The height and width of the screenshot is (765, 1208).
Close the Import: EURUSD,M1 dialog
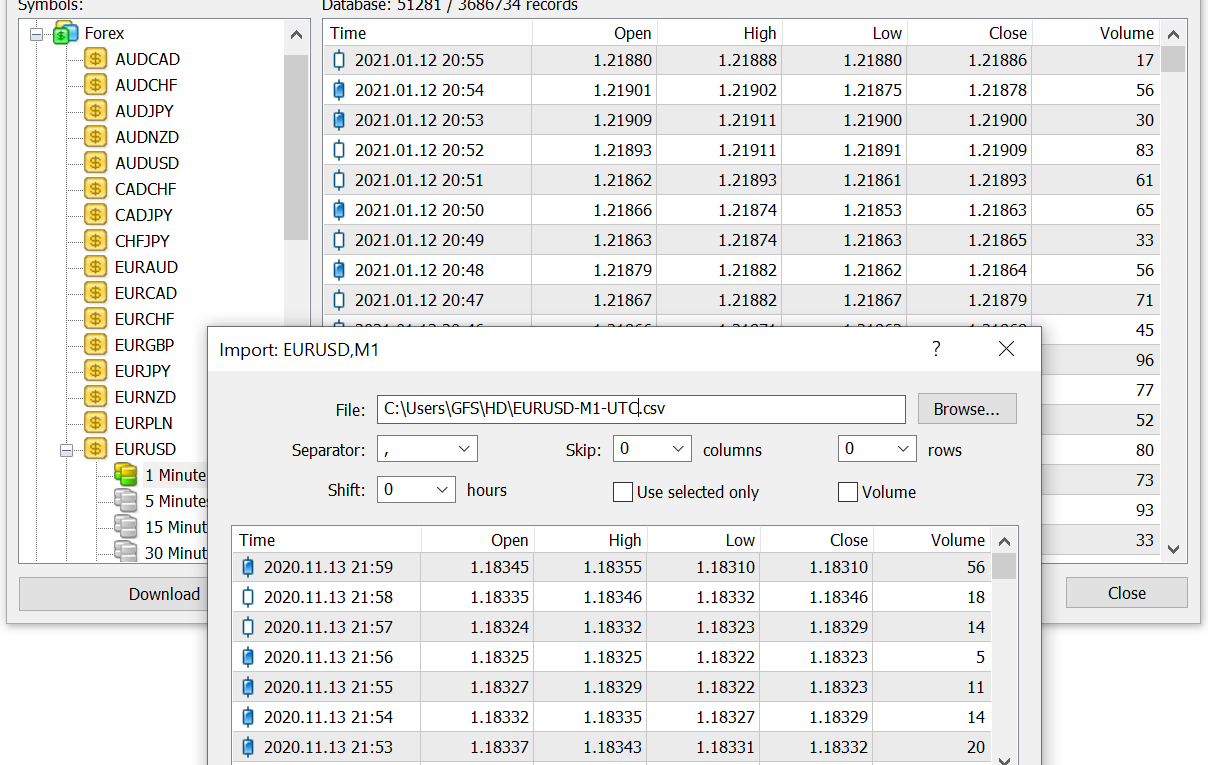[1006, 349]
